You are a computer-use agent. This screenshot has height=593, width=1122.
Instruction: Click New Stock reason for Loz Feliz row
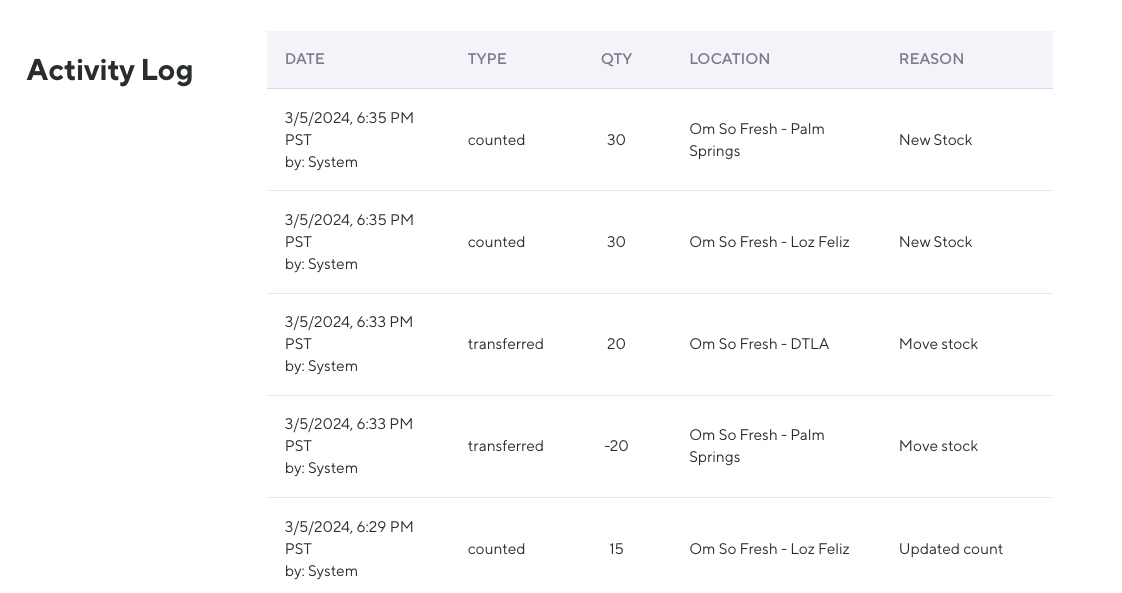pyautogui.click(x=935, y=242)
